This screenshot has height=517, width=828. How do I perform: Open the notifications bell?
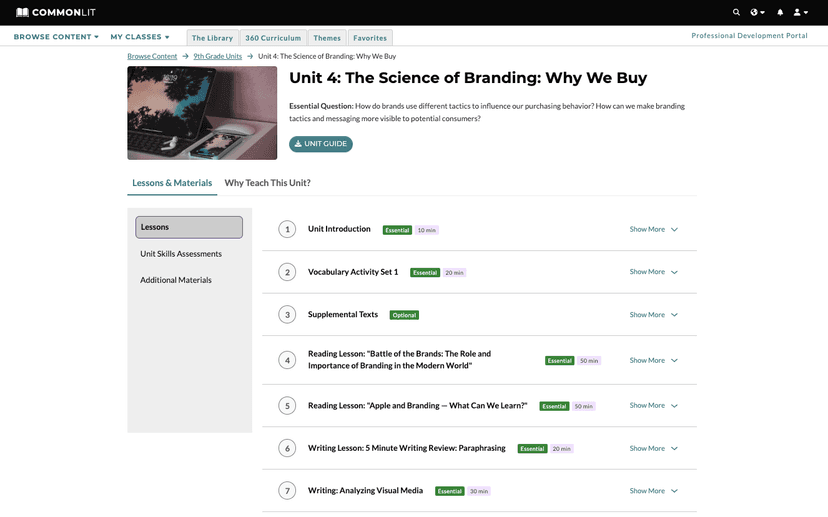780,12
